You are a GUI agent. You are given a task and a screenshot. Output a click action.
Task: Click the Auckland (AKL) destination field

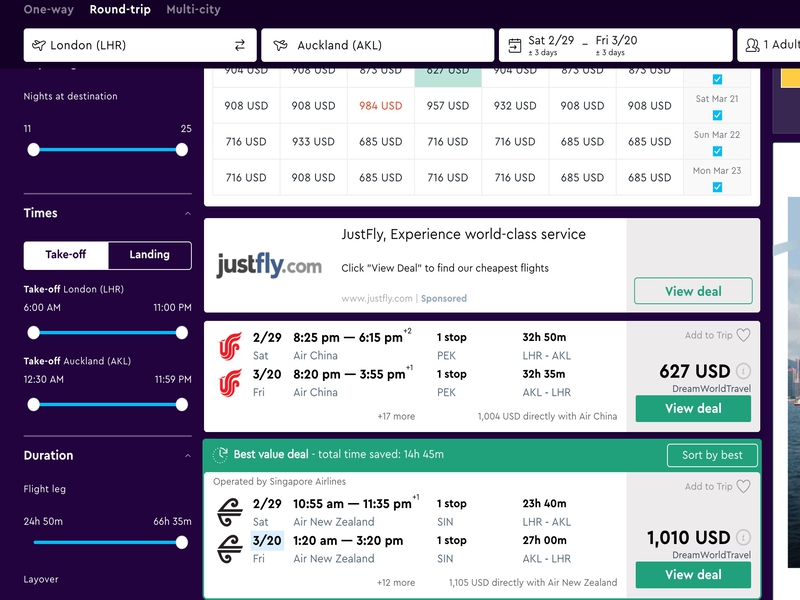click(378, 45)
